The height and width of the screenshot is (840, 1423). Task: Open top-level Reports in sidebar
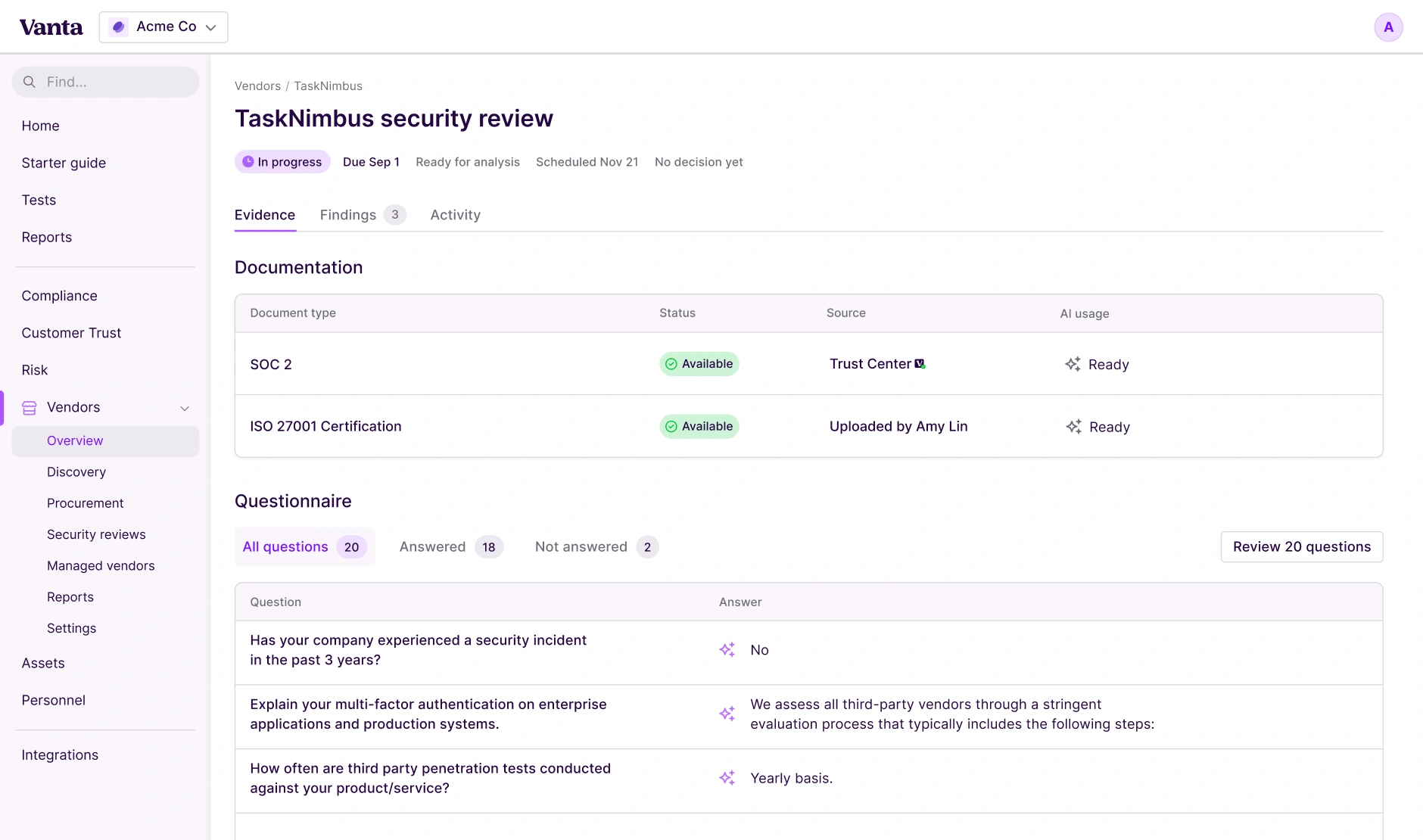click(47, 238)
